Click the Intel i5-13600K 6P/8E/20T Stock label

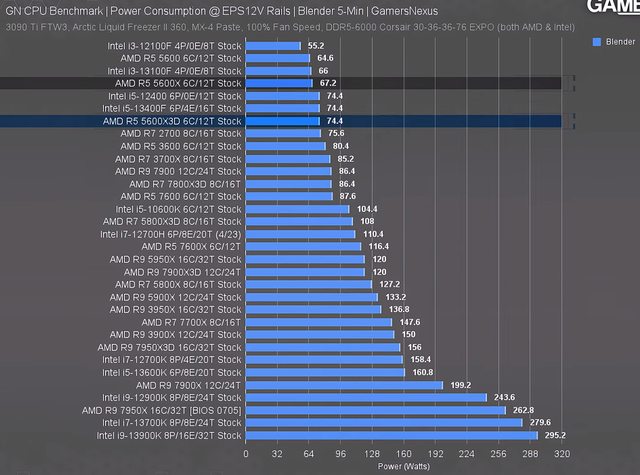172,372
